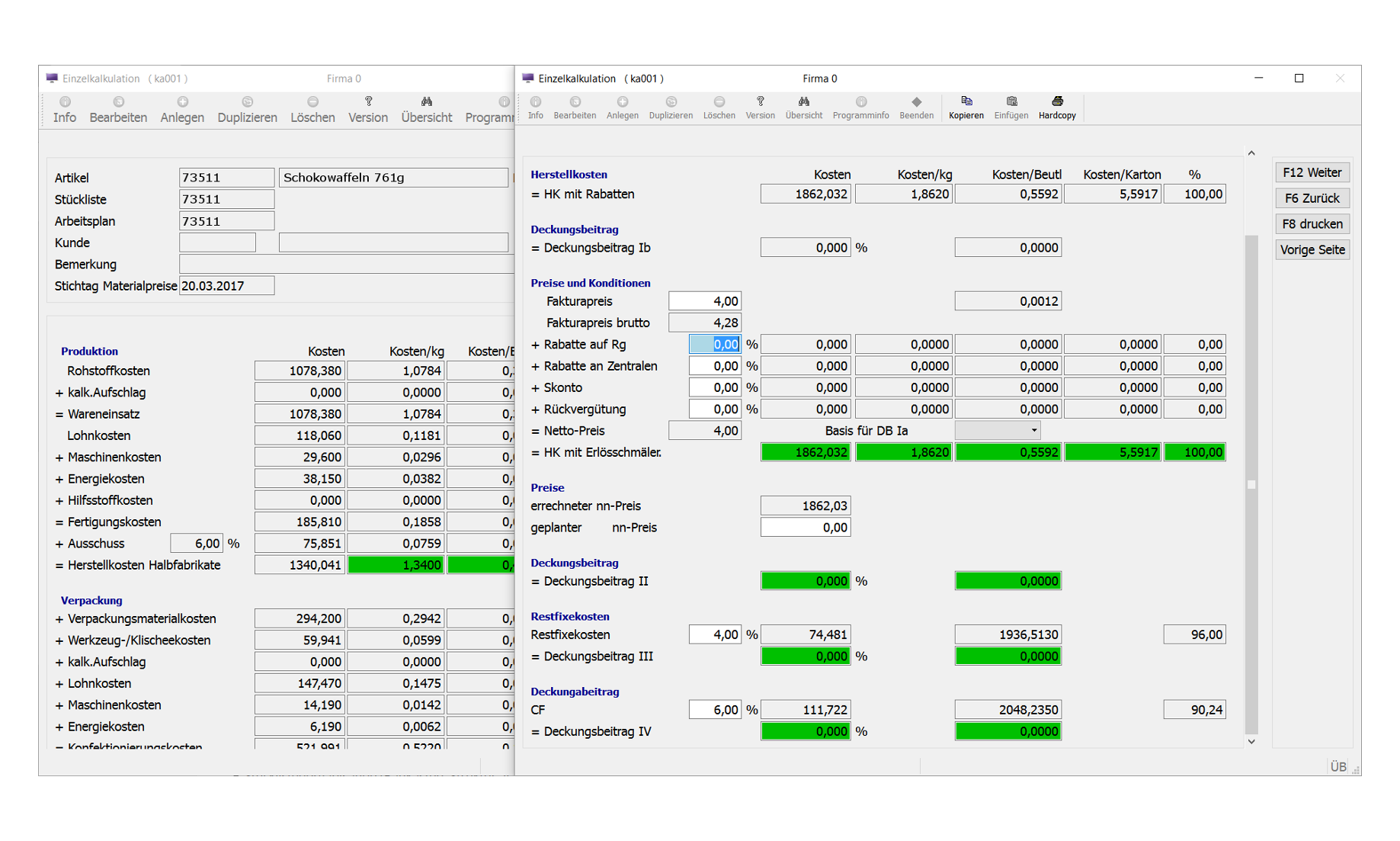
Task: Click the scroll-down arrow of the right panel
Action: point(1251,741)
